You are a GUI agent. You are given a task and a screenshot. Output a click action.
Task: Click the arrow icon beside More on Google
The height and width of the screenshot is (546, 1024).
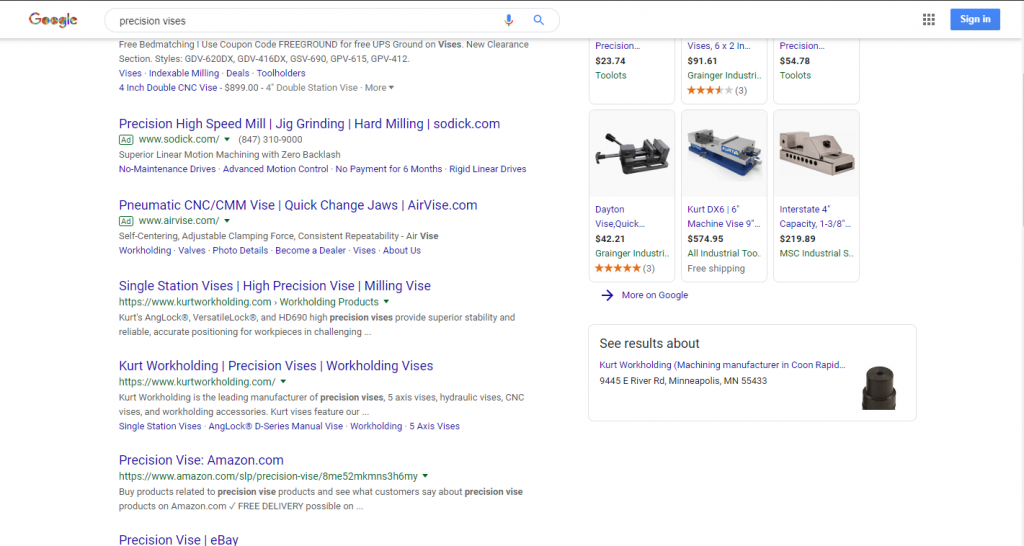pyautogui.click(x=607, y=295)
